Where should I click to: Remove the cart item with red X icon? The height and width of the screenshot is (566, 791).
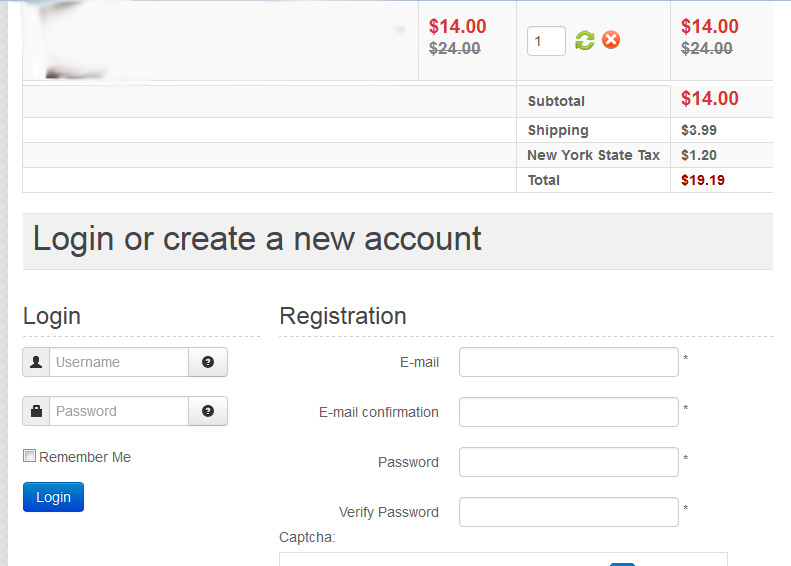611,40
